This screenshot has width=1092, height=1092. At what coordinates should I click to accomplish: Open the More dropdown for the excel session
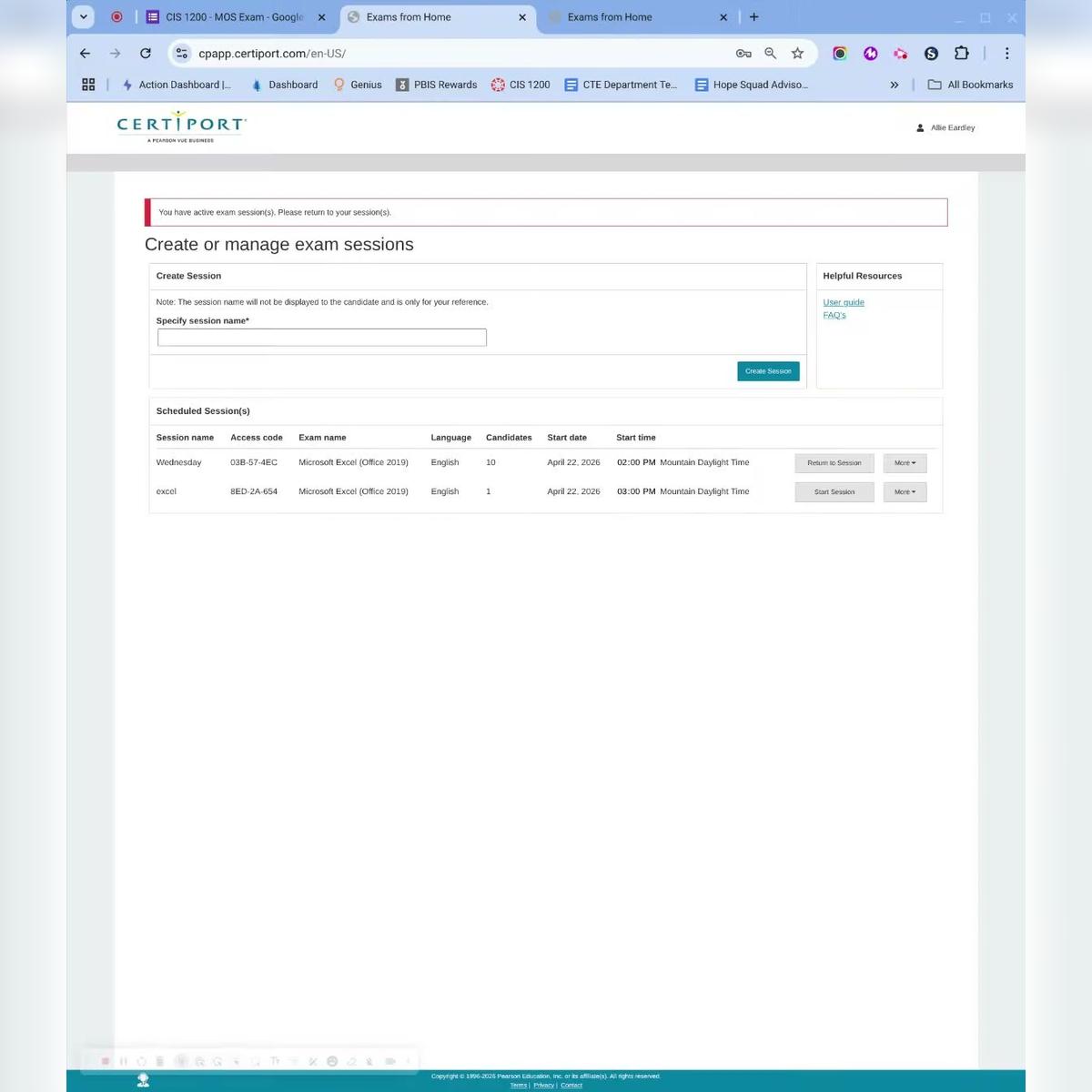click(x=904, y=491)
